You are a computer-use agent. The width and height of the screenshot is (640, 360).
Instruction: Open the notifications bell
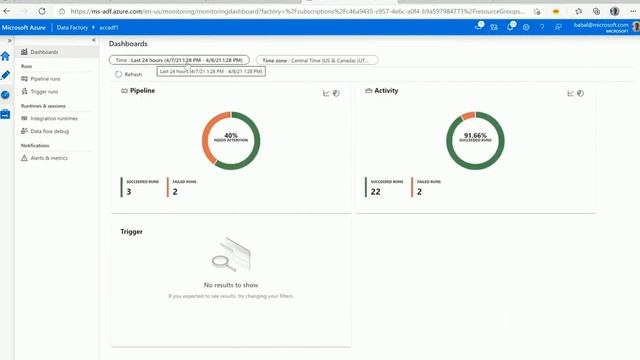(x=511, y=27)
